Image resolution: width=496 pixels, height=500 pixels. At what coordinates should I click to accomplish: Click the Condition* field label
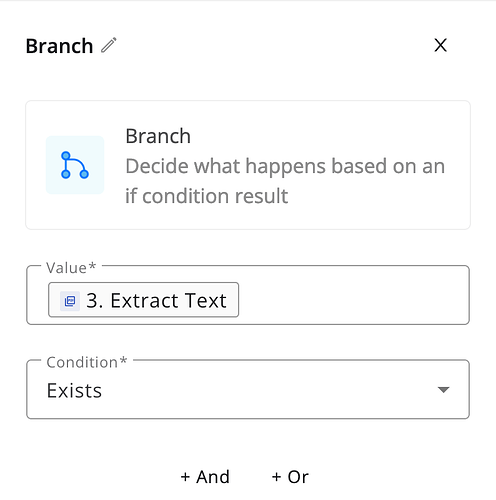87,362
